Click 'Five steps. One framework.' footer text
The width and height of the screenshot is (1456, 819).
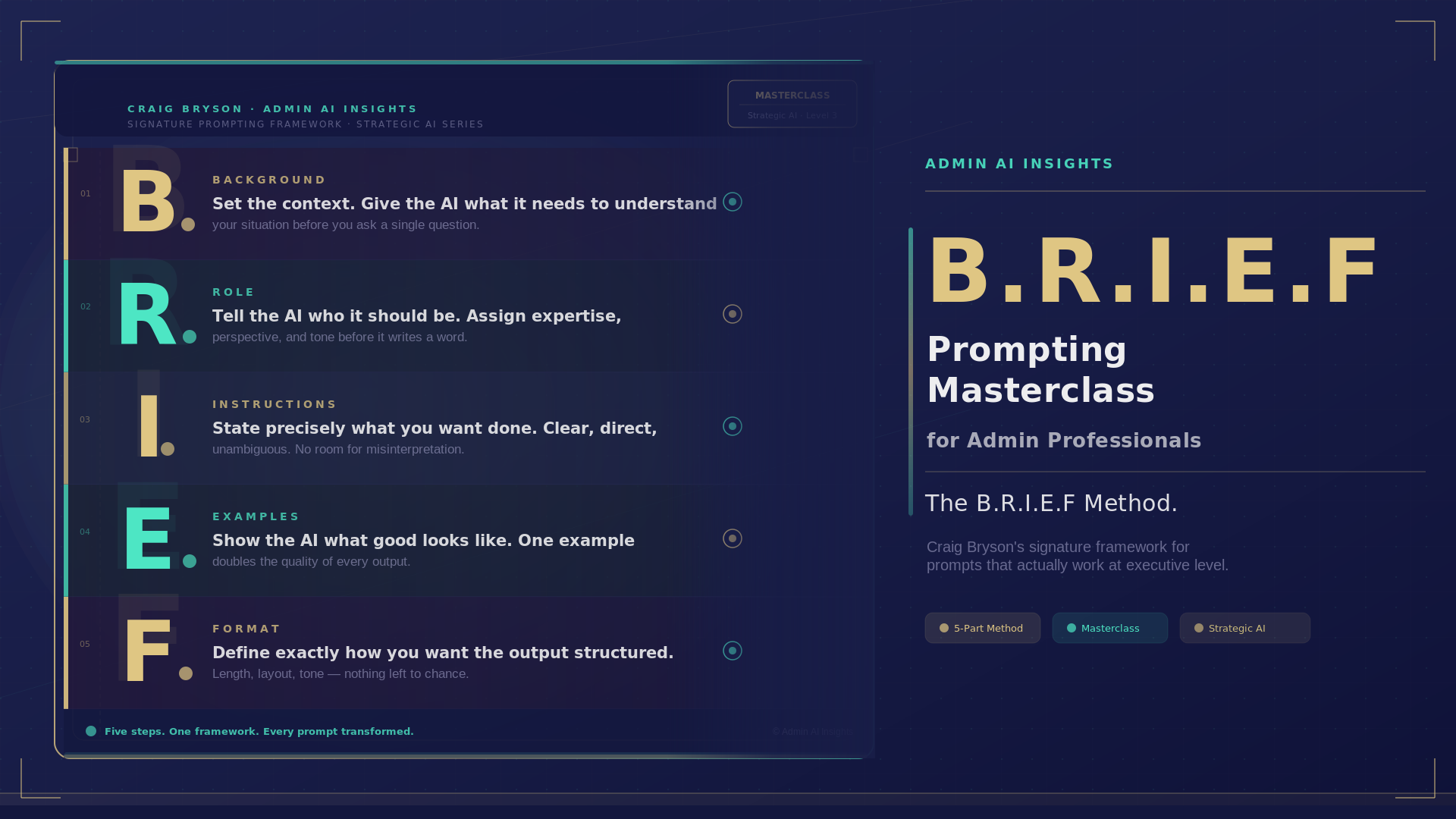(259, 732)
